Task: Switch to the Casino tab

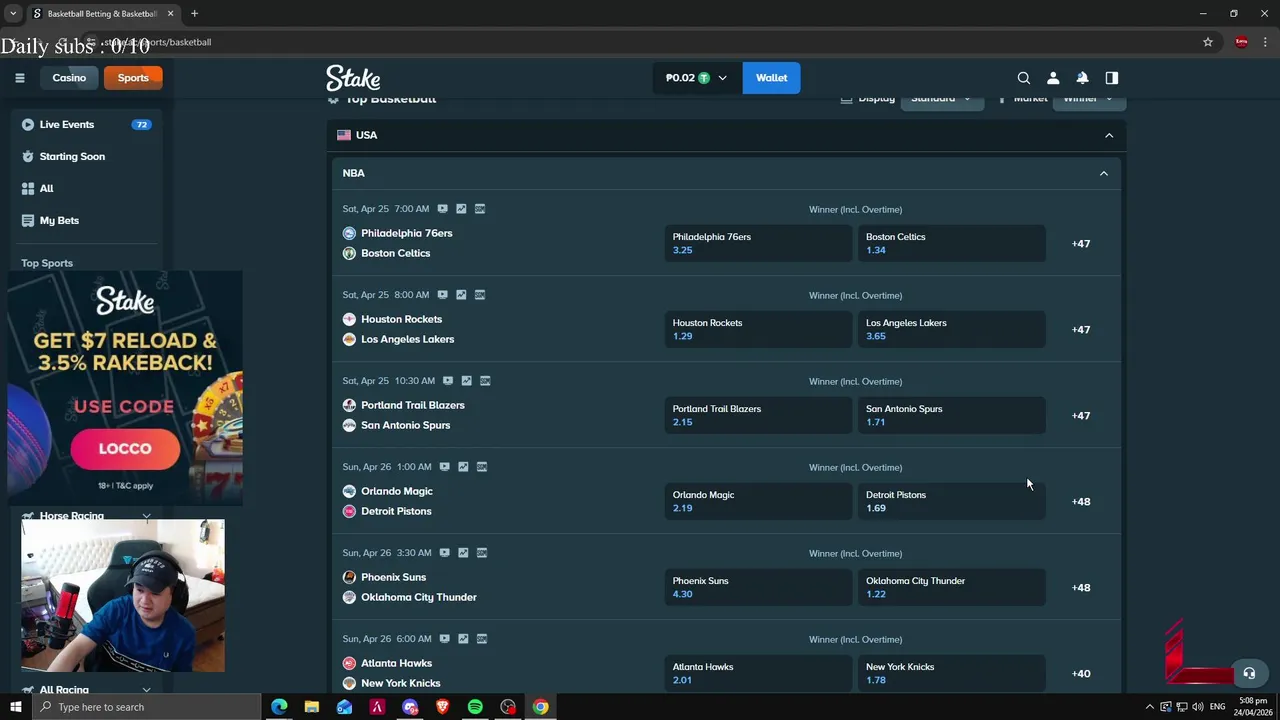Action: (x=69, y=78)
